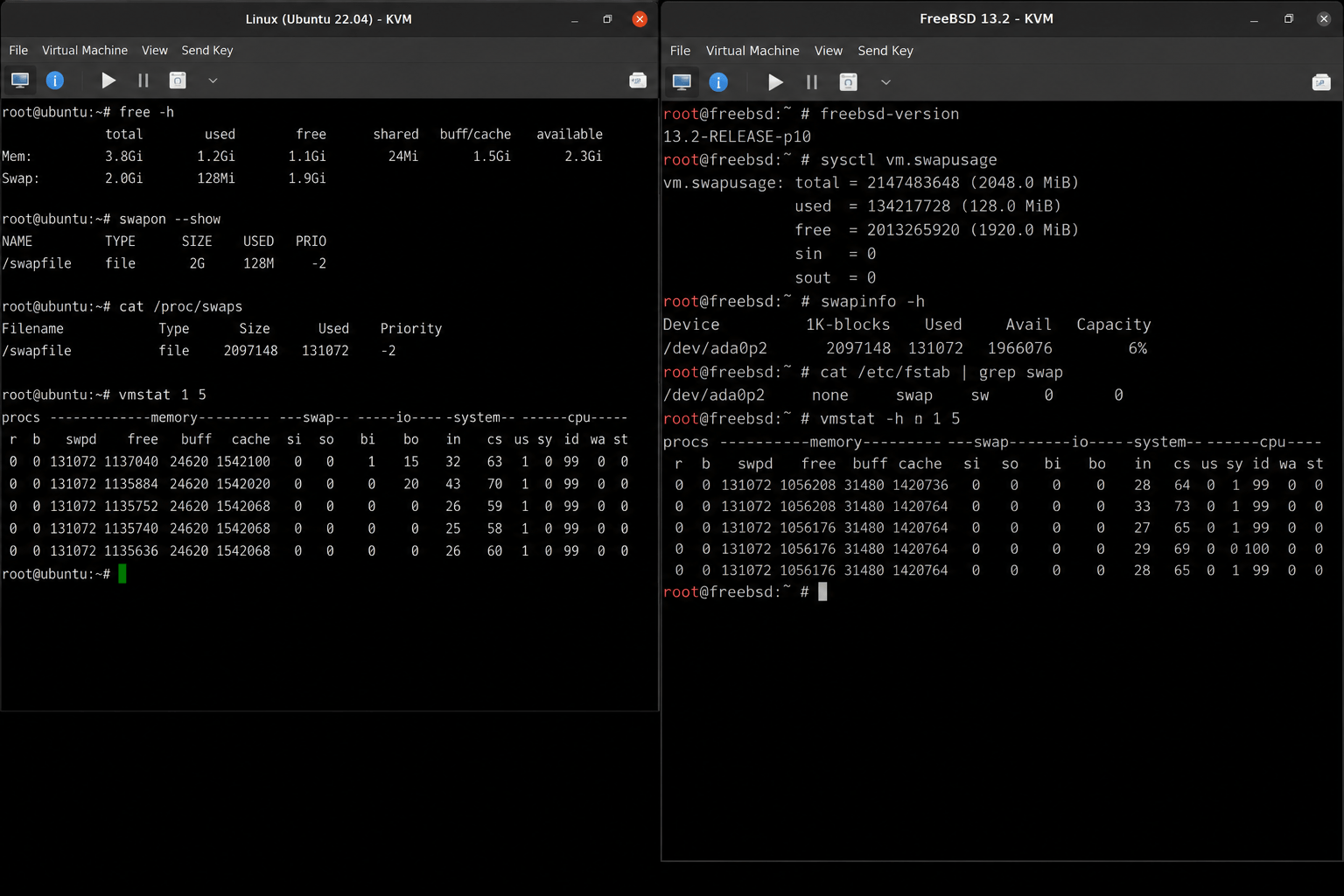Open snapshot manager in Ubuntu window
This screenshot has width=1344, height=896.
click(x=638, y=80)
